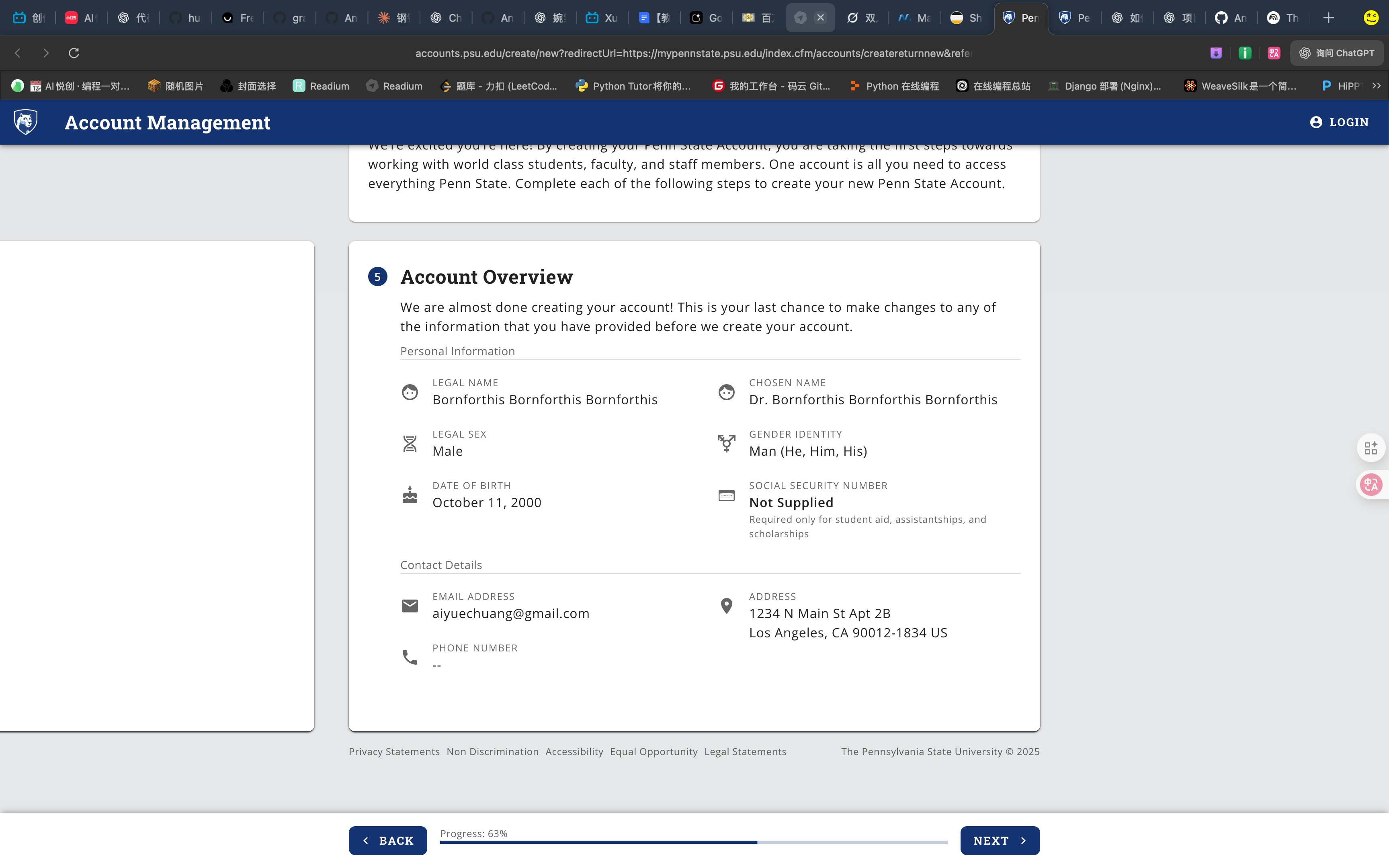Click the email aiyuechuang@gmail.com
This screenshot has height=868, width=1389.
tap(511, 613)
